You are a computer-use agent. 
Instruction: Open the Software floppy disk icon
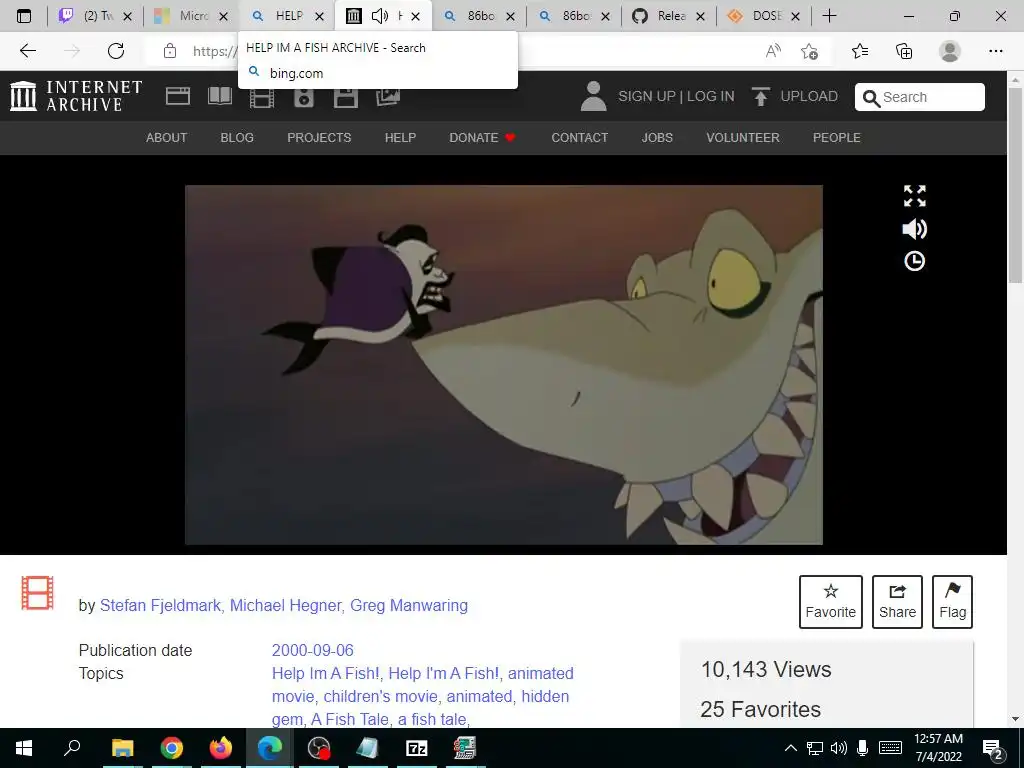[345, 98]
